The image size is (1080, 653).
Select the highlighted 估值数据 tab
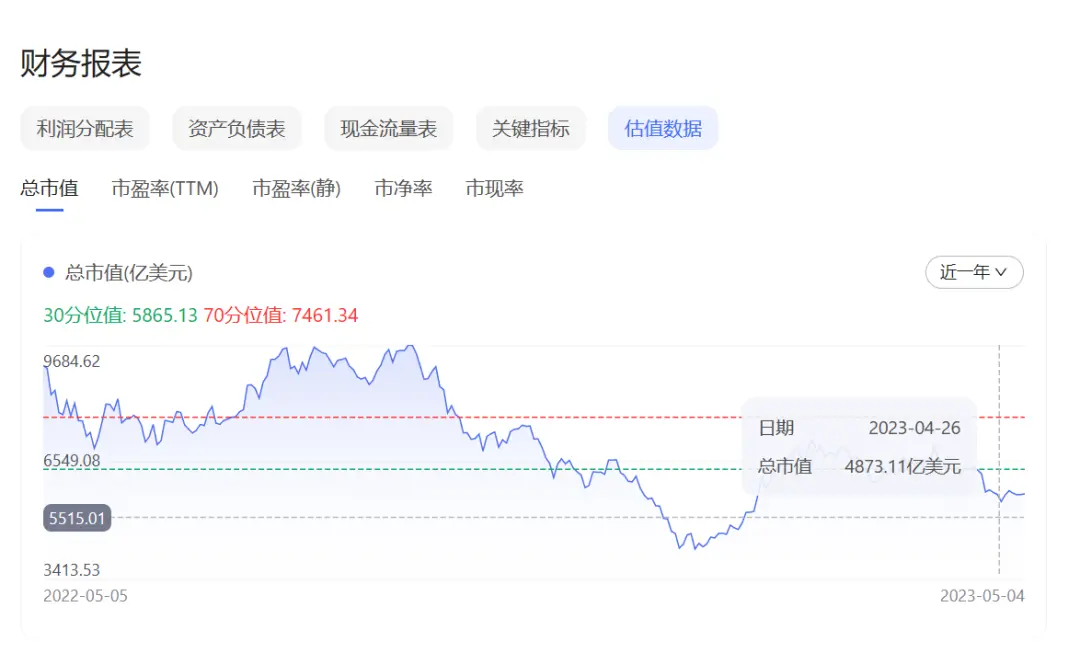coord(663,128)
